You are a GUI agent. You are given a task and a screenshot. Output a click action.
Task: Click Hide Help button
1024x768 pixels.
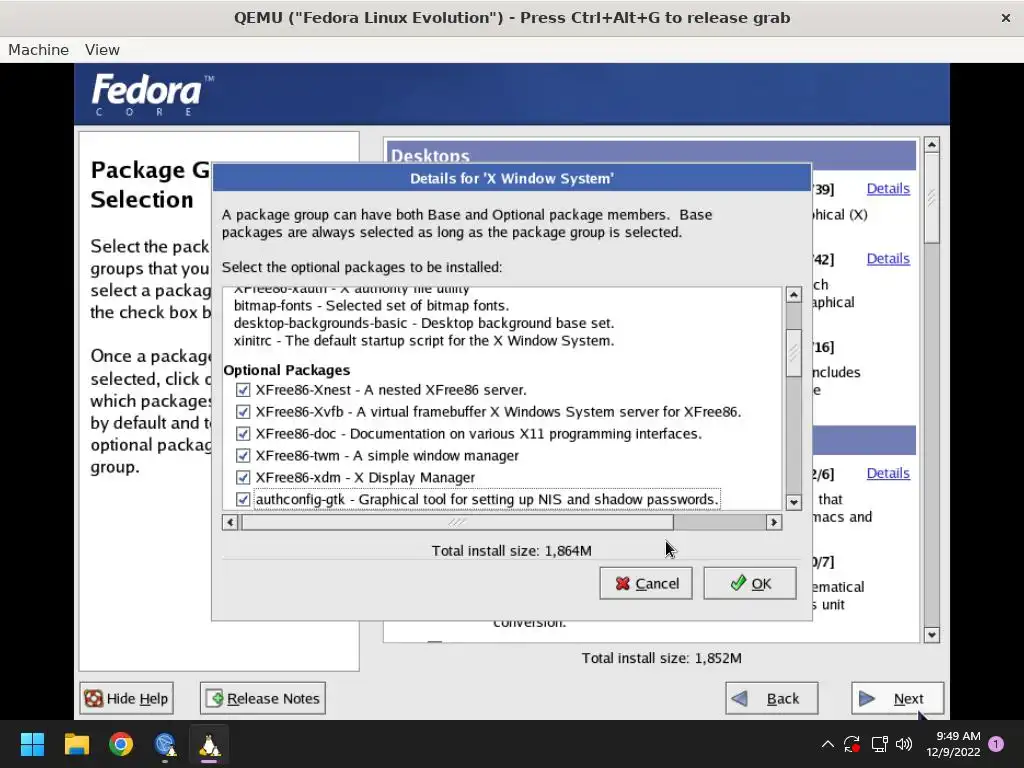127,699
